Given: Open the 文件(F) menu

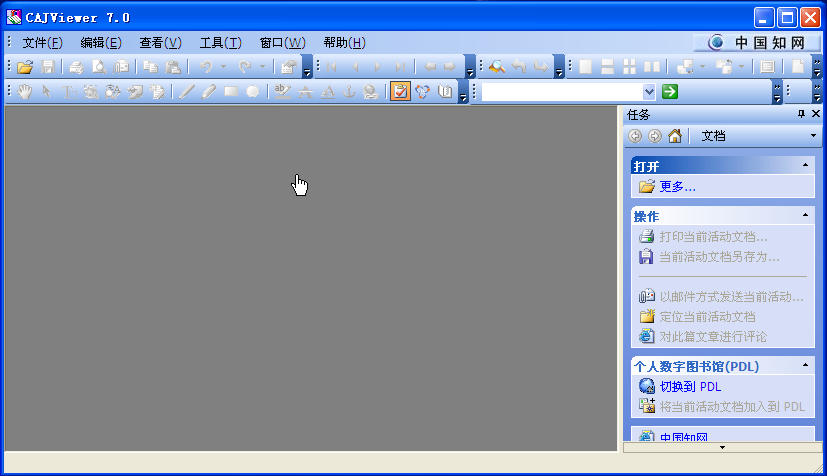Looking at the screenshot, I should (x=42, y=43).
